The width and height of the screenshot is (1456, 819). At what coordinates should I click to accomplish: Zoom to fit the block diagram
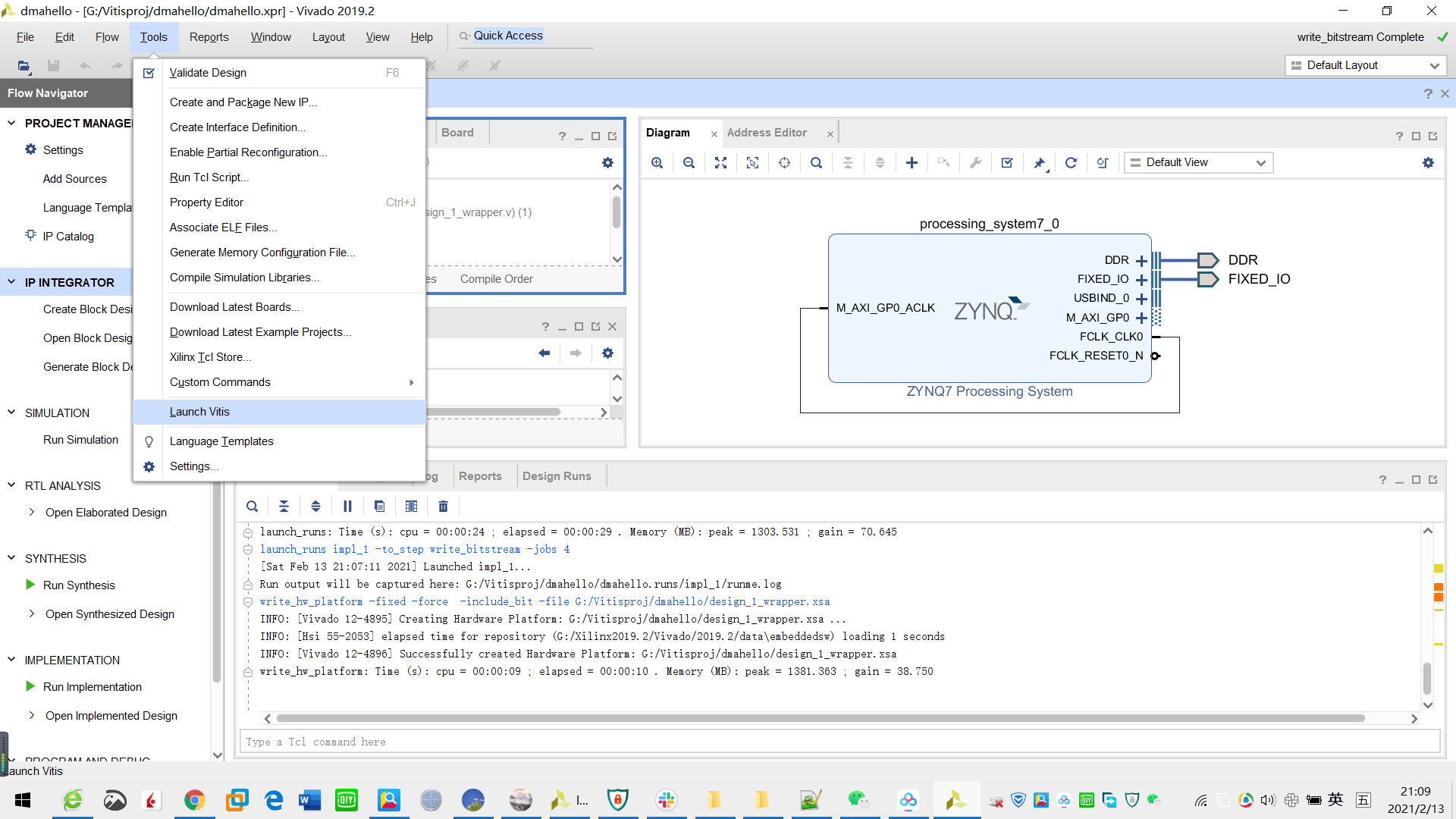point(720,162)
